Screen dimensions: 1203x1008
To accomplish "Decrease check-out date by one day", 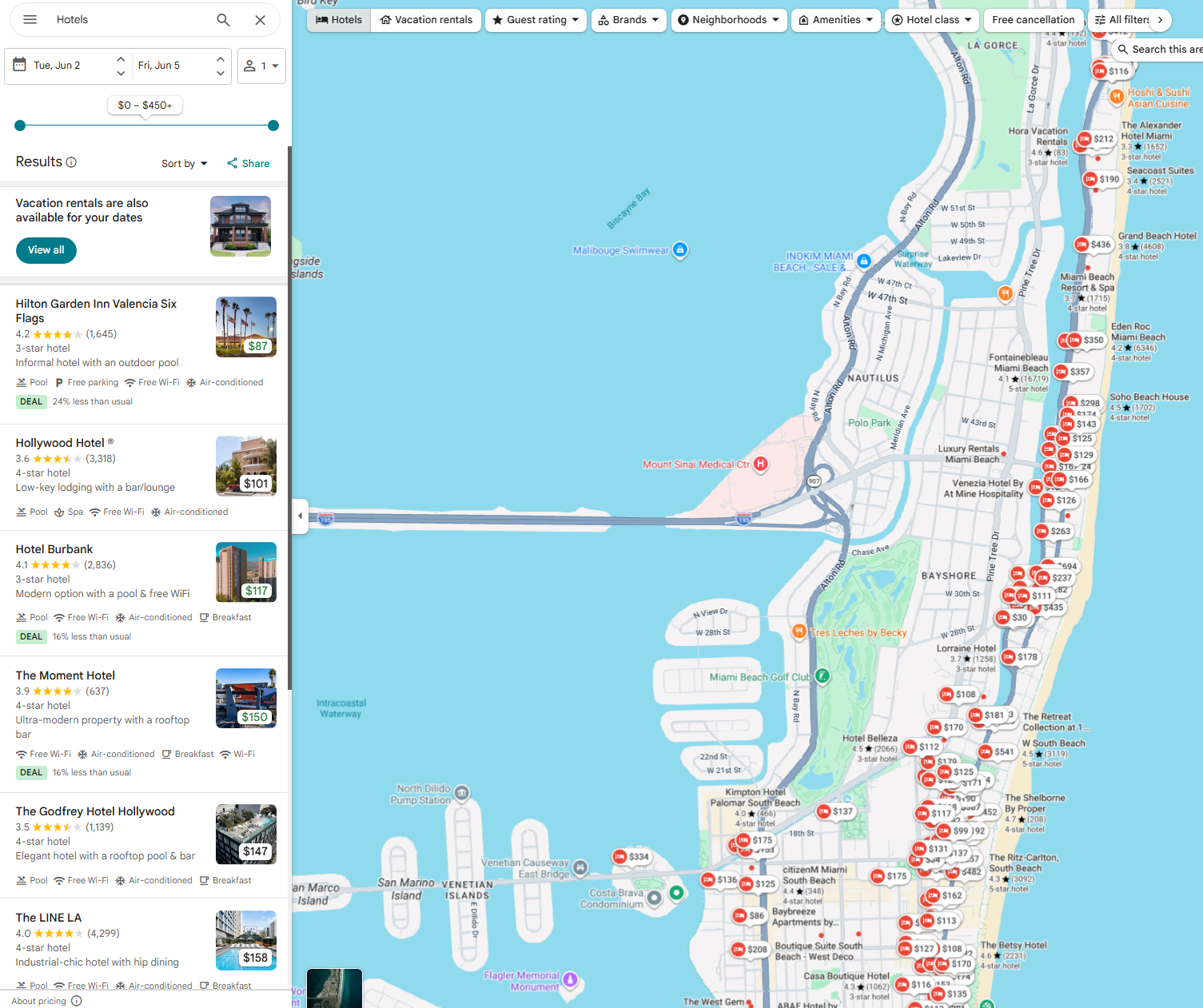I will (x=221, y=73).
